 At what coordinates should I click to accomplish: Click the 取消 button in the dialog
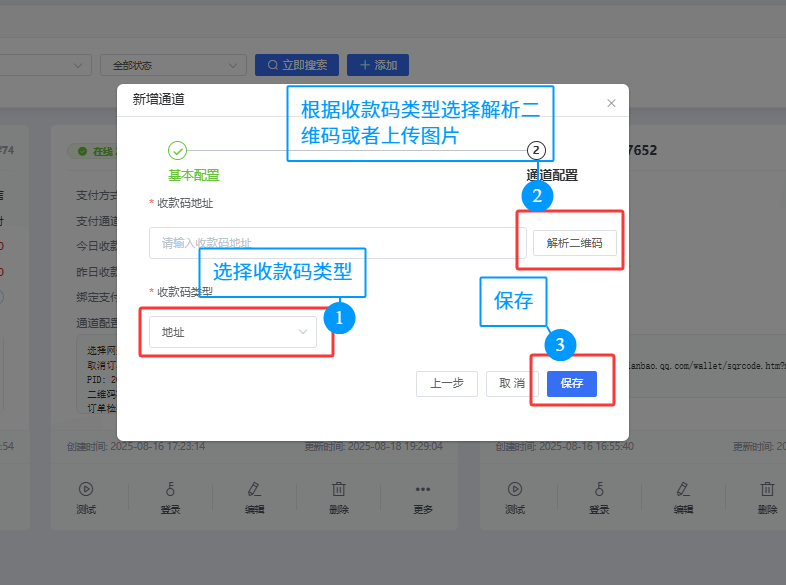coord(512,383)
